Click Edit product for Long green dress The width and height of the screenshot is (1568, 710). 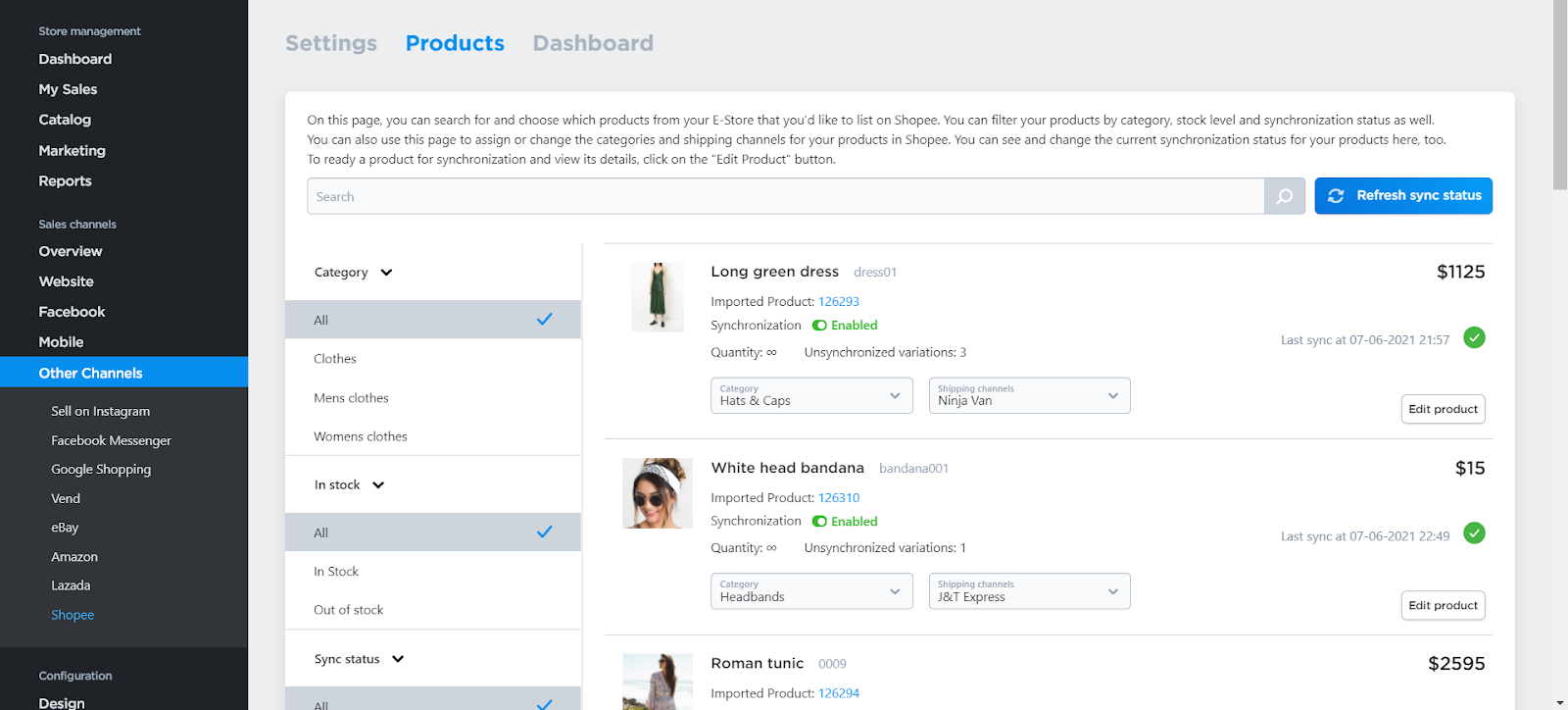pyautogui.click(x=1443, y=409)
